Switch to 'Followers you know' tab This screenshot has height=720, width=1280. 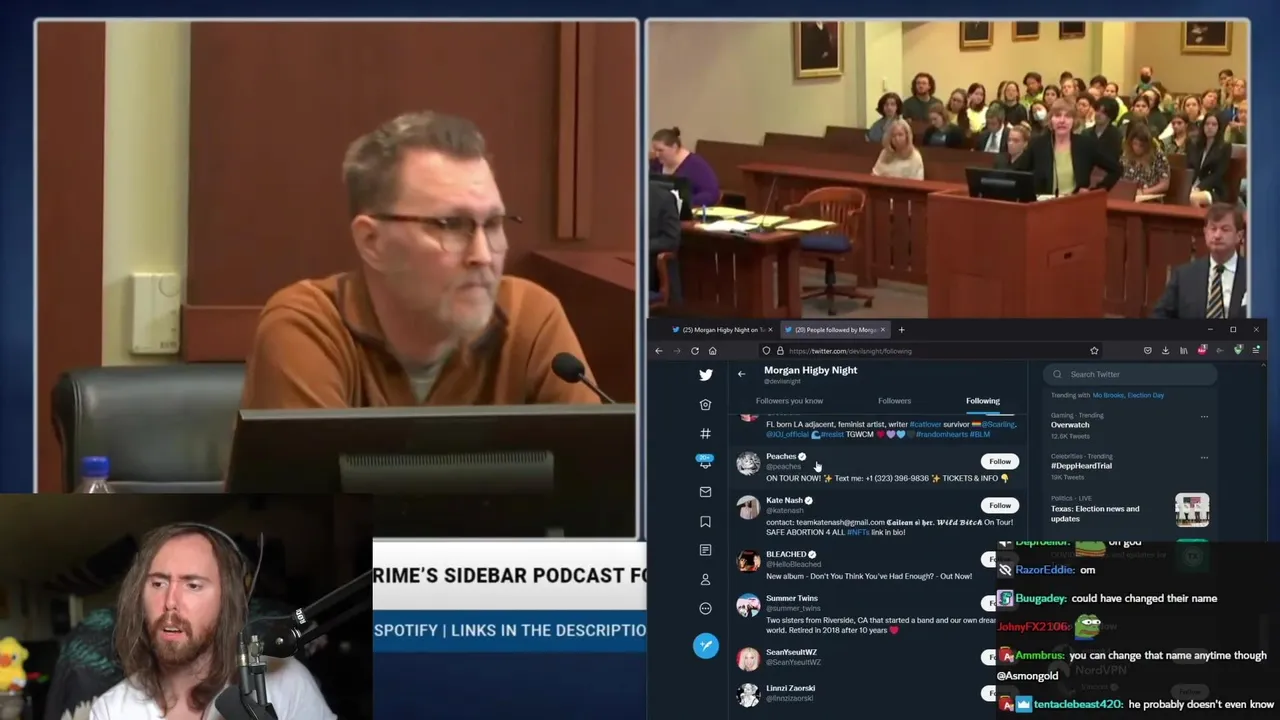[x=789, y=401]
